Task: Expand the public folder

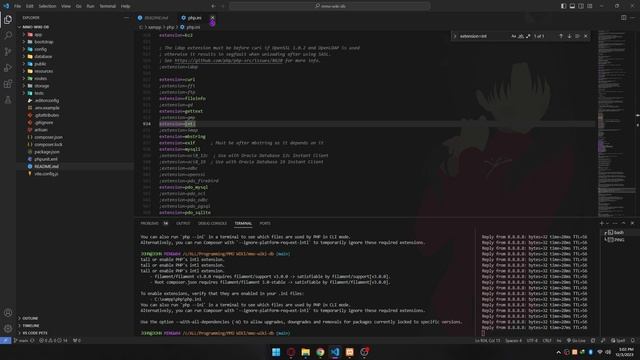Action: point(40,64)
